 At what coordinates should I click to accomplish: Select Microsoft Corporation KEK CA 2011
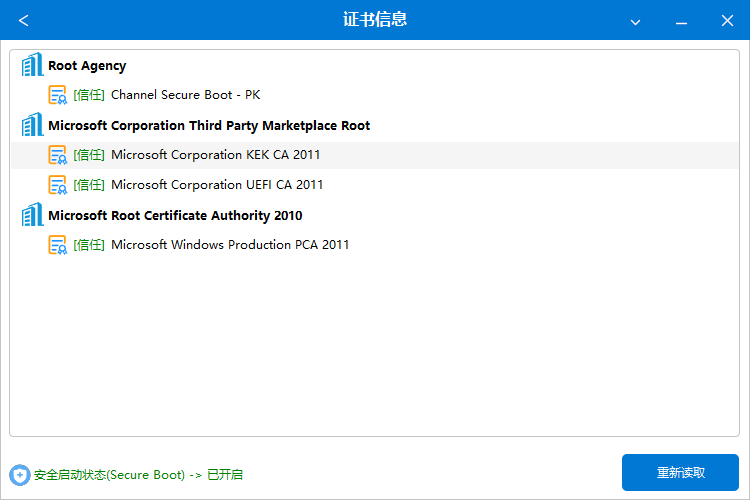tap(215, 155)
